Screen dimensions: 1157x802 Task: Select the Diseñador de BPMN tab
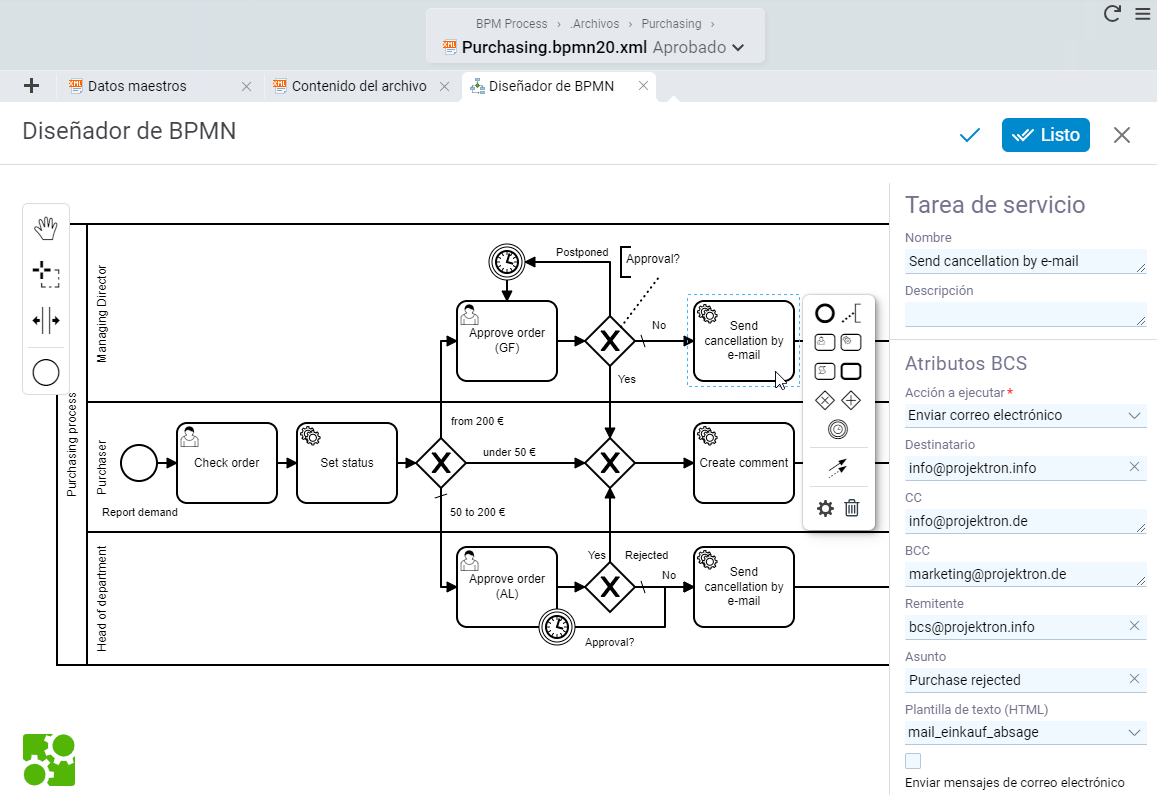coord(551,86)
